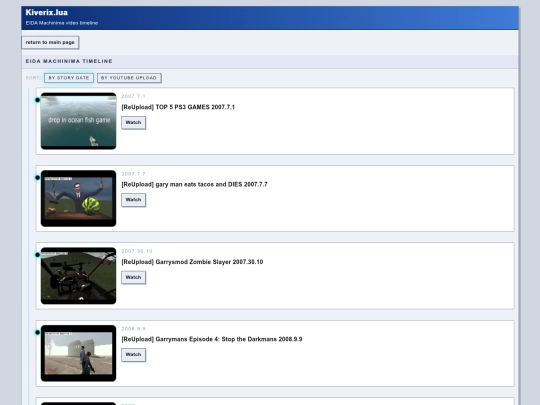Click the Kiverix.lua site title
The width and height of the screenshot is (540, 405).
click(46, 13)
